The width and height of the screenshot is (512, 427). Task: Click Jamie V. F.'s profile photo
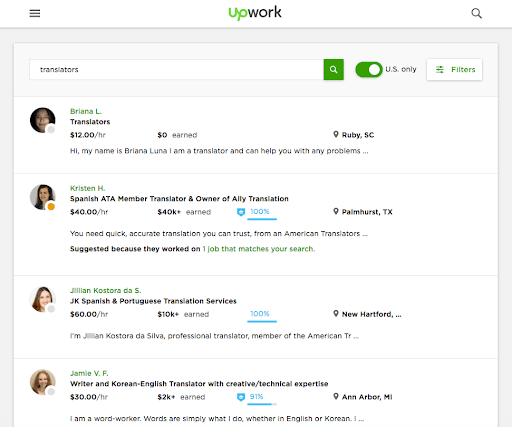pyautogui.click(x=42, y=382)
